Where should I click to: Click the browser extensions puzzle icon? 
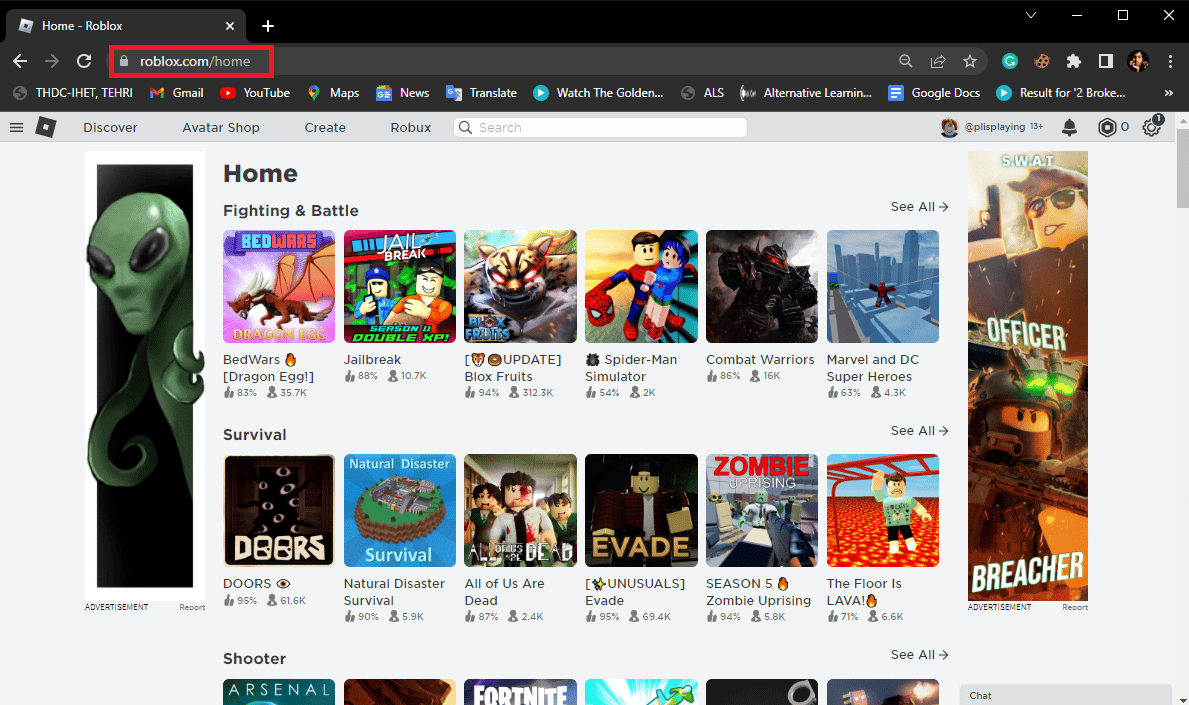(x=1073, y=61)
